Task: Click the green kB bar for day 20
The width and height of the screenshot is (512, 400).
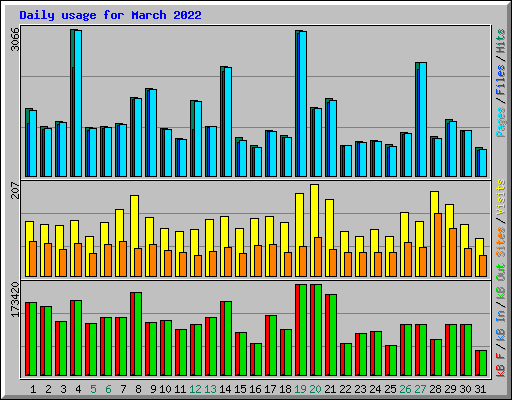Action: 318,330
